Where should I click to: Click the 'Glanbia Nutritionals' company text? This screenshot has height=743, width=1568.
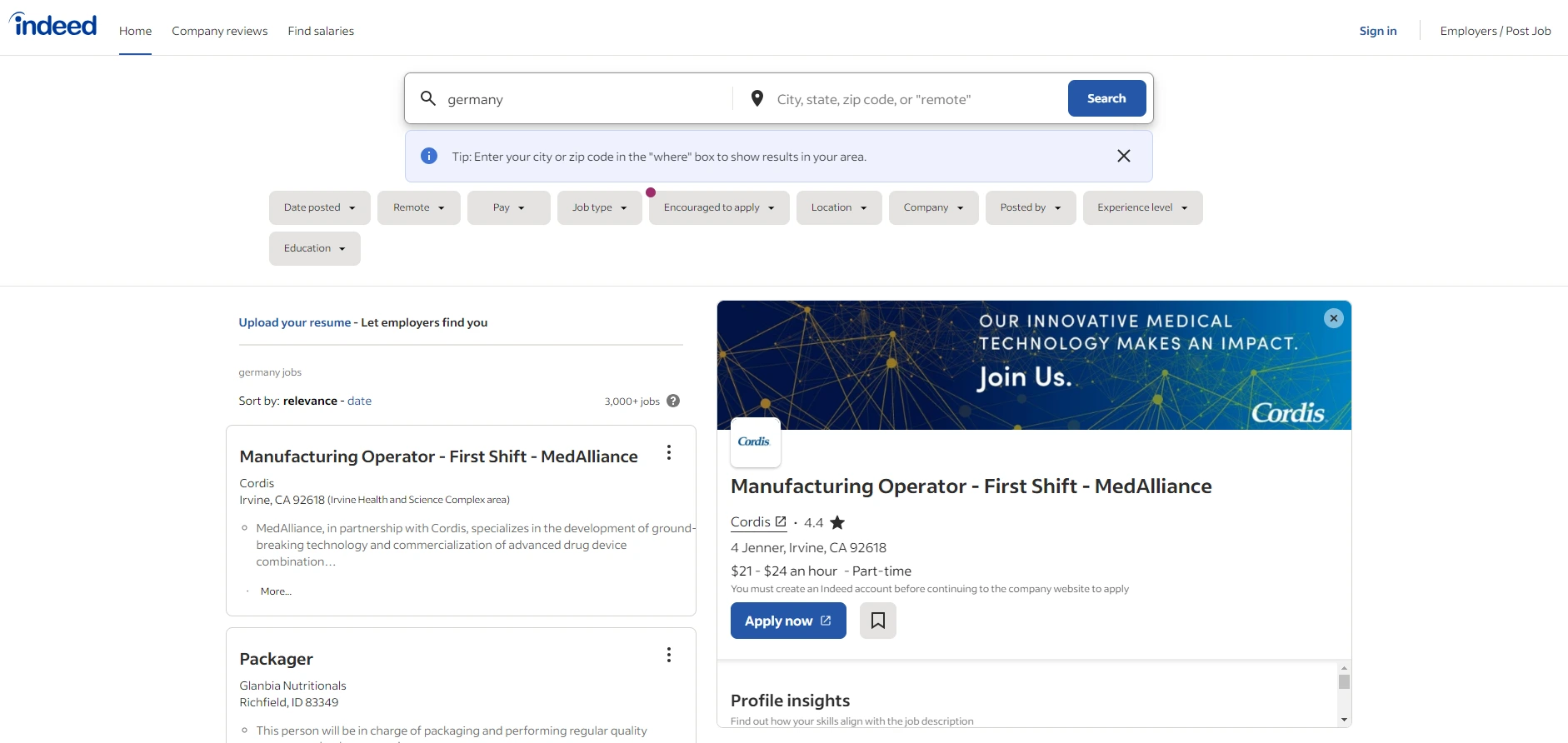point(292,686)
